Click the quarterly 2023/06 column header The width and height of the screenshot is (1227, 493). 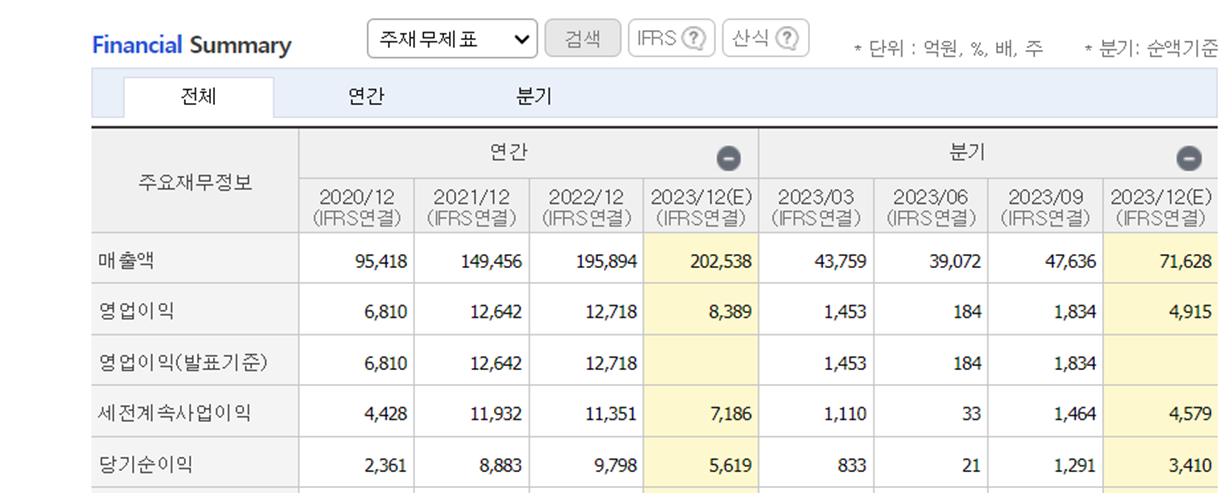pos(931,206)
